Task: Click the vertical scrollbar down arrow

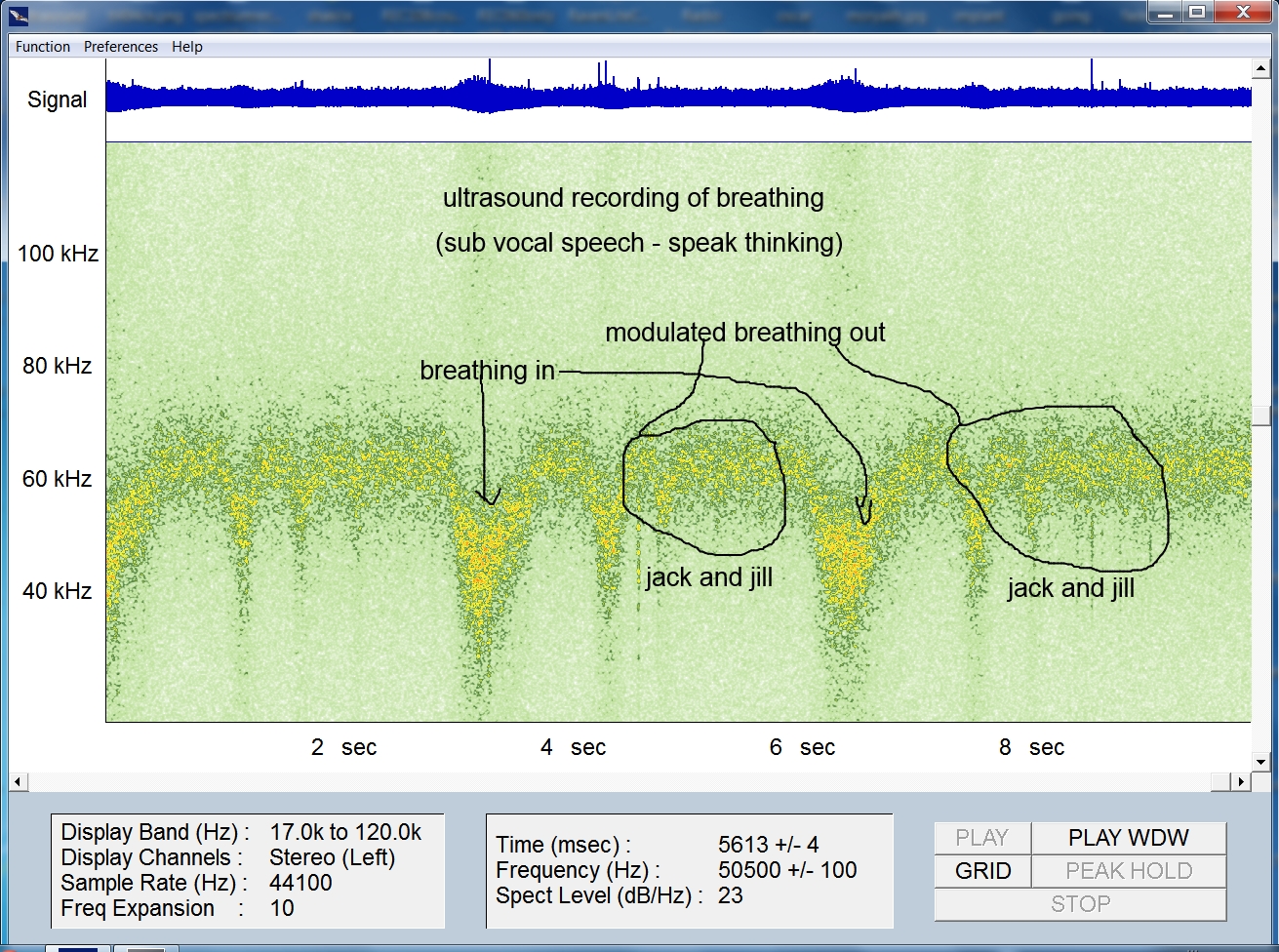Action: 1261,762
